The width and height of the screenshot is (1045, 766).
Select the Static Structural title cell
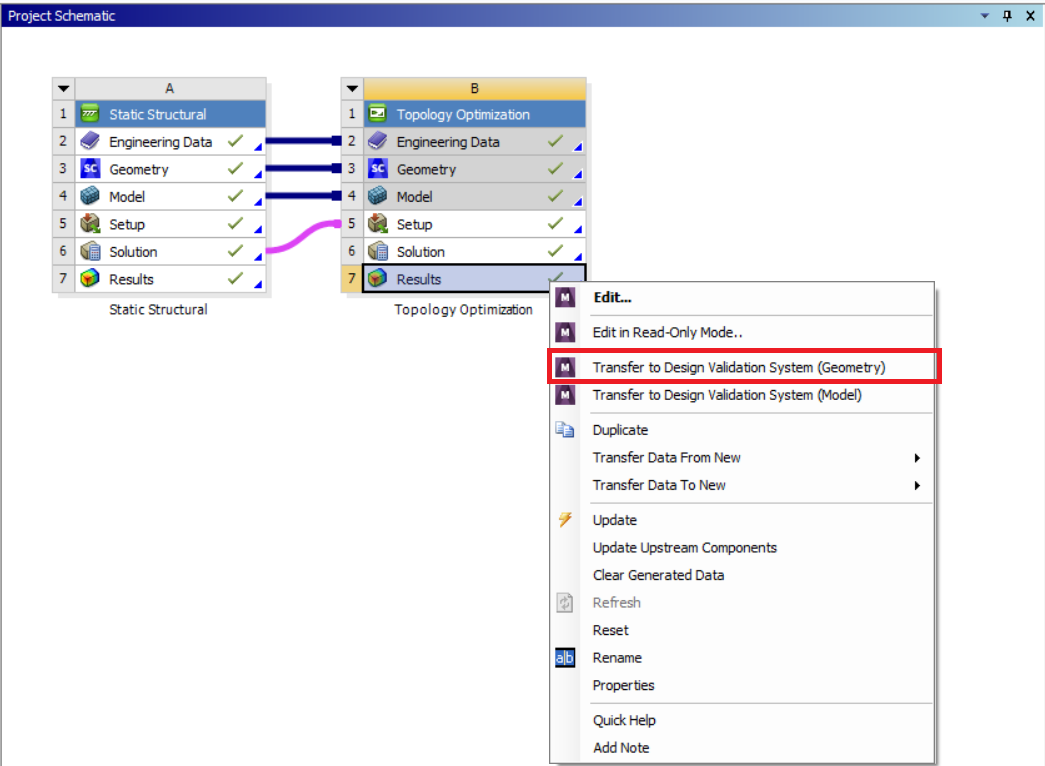tap(171, 114)
